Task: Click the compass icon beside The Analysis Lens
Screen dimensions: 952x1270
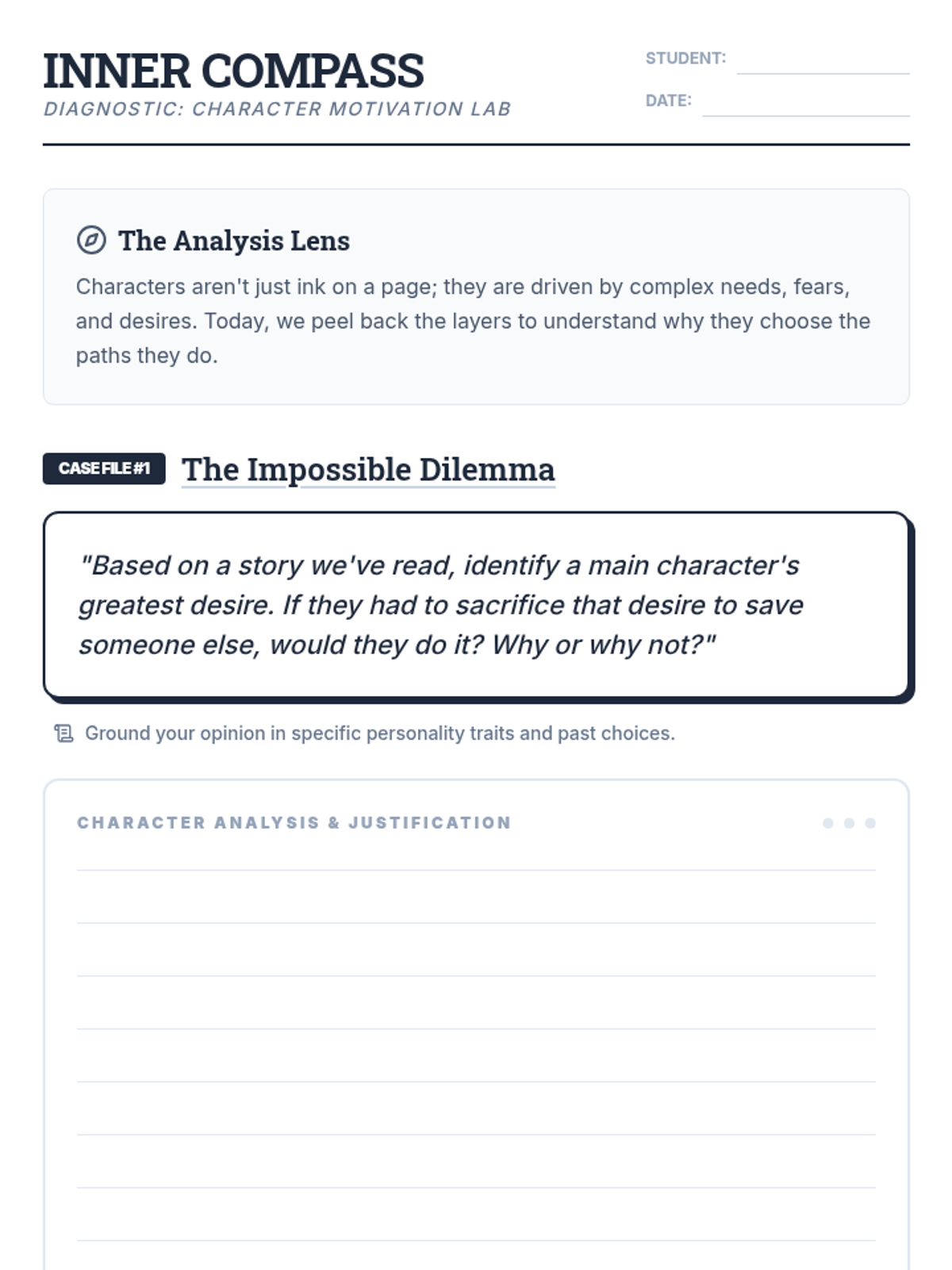Action: coord(91,240)
